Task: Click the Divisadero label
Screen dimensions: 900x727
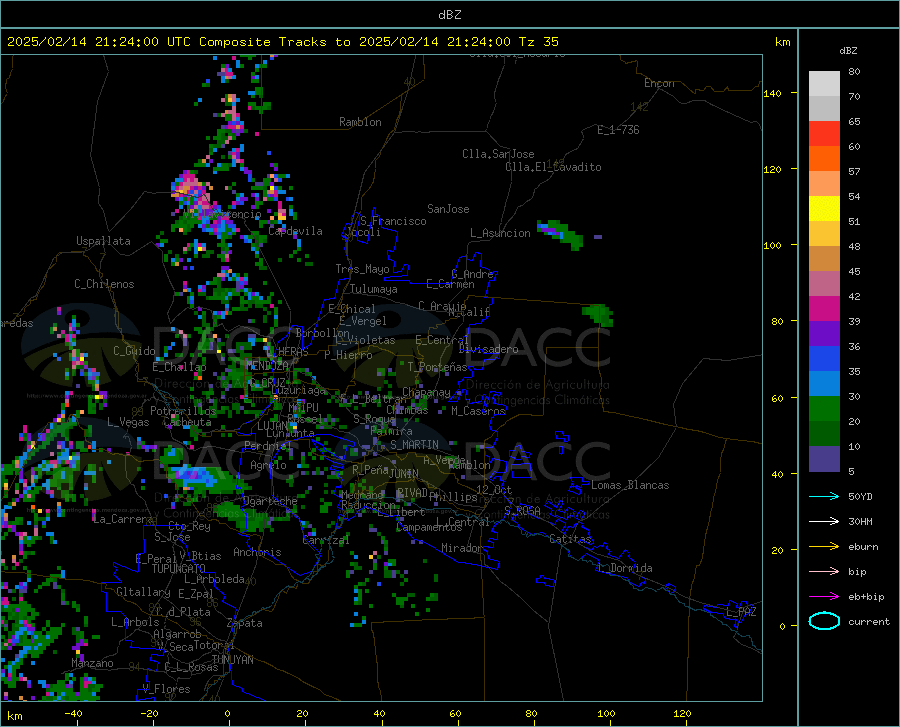Action: pos(488,349)
